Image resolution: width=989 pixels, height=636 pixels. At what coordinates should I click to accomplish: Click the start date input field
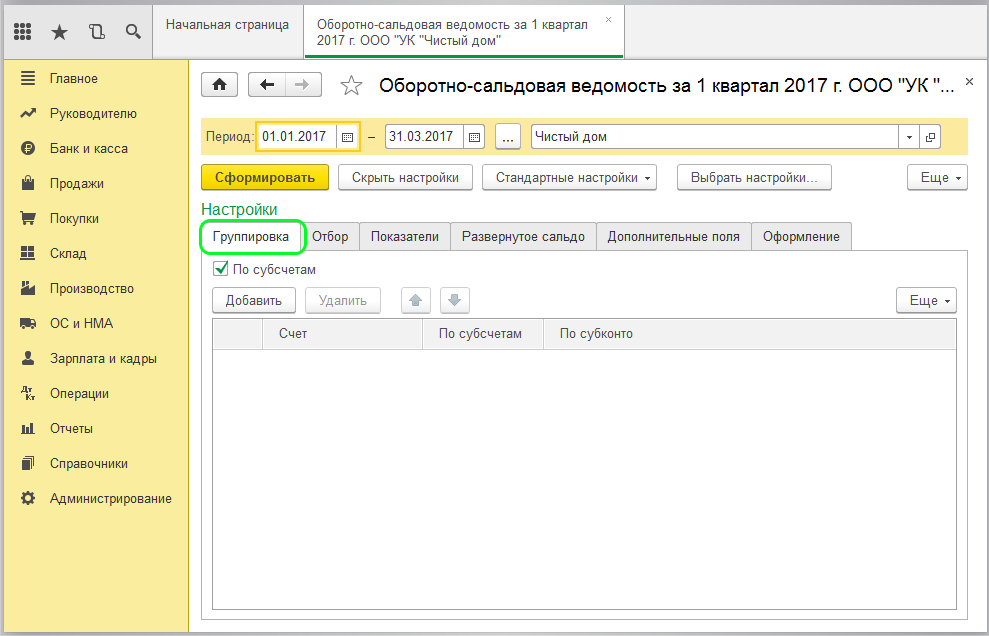(297, 137)
